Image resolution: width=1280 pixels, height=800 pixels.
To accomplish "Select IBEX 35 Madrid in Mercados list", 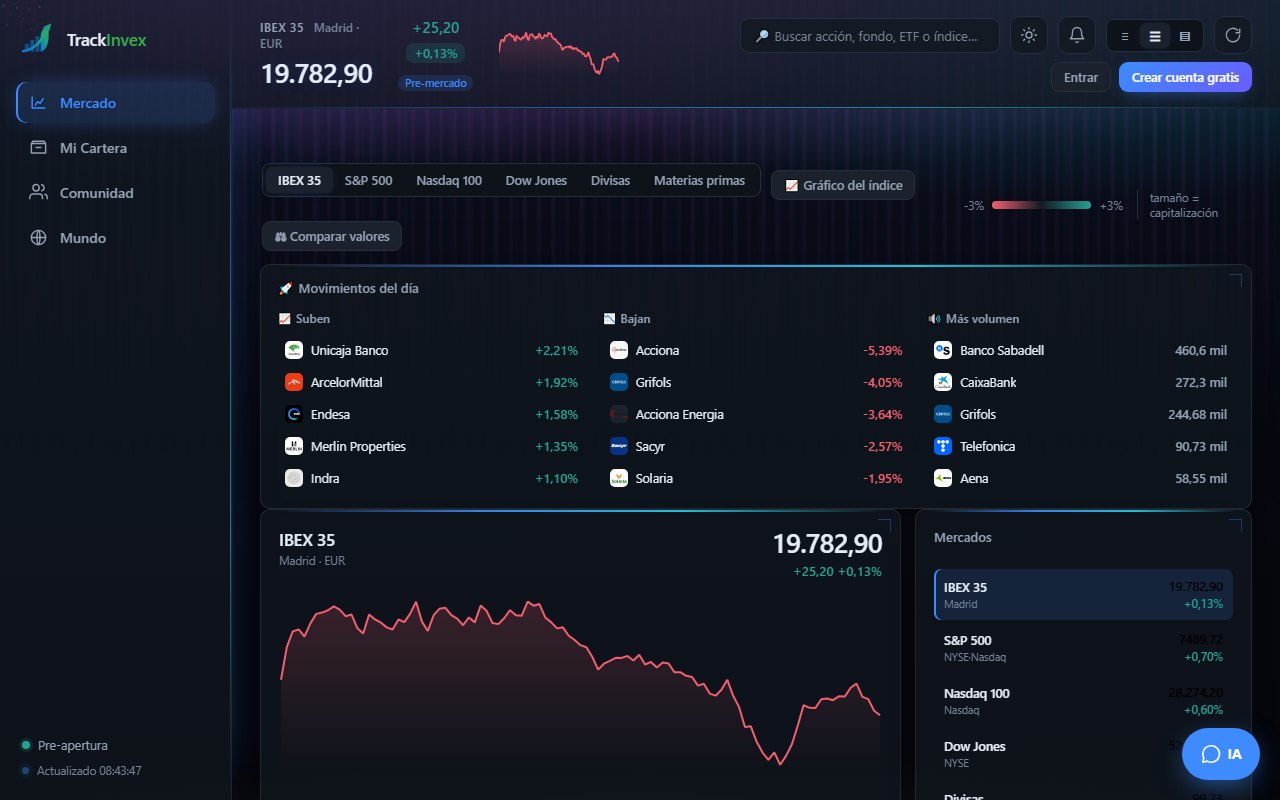I will [x=1083, y=595].
